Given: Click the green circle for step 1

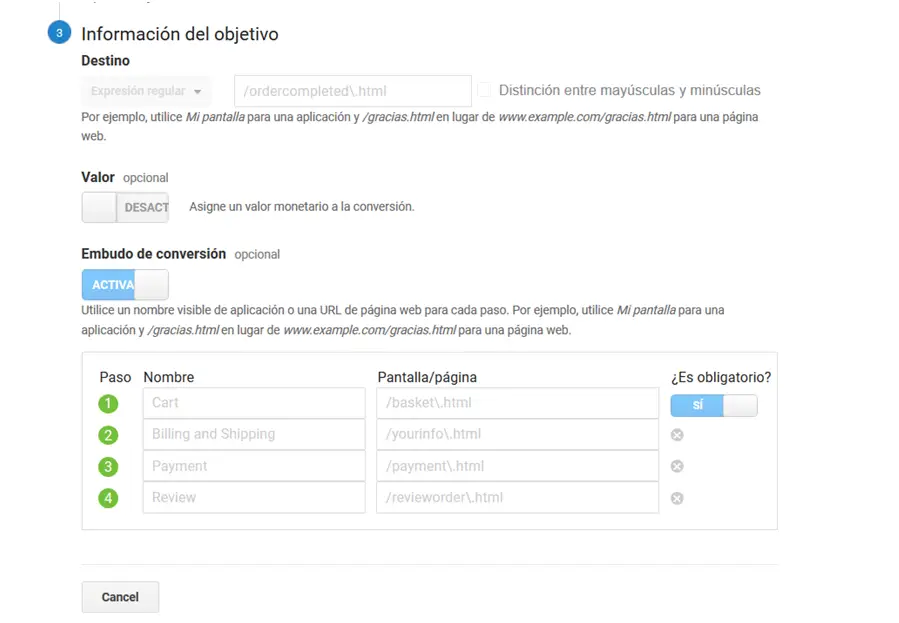Looking at the screenshot, I should 108,403.
